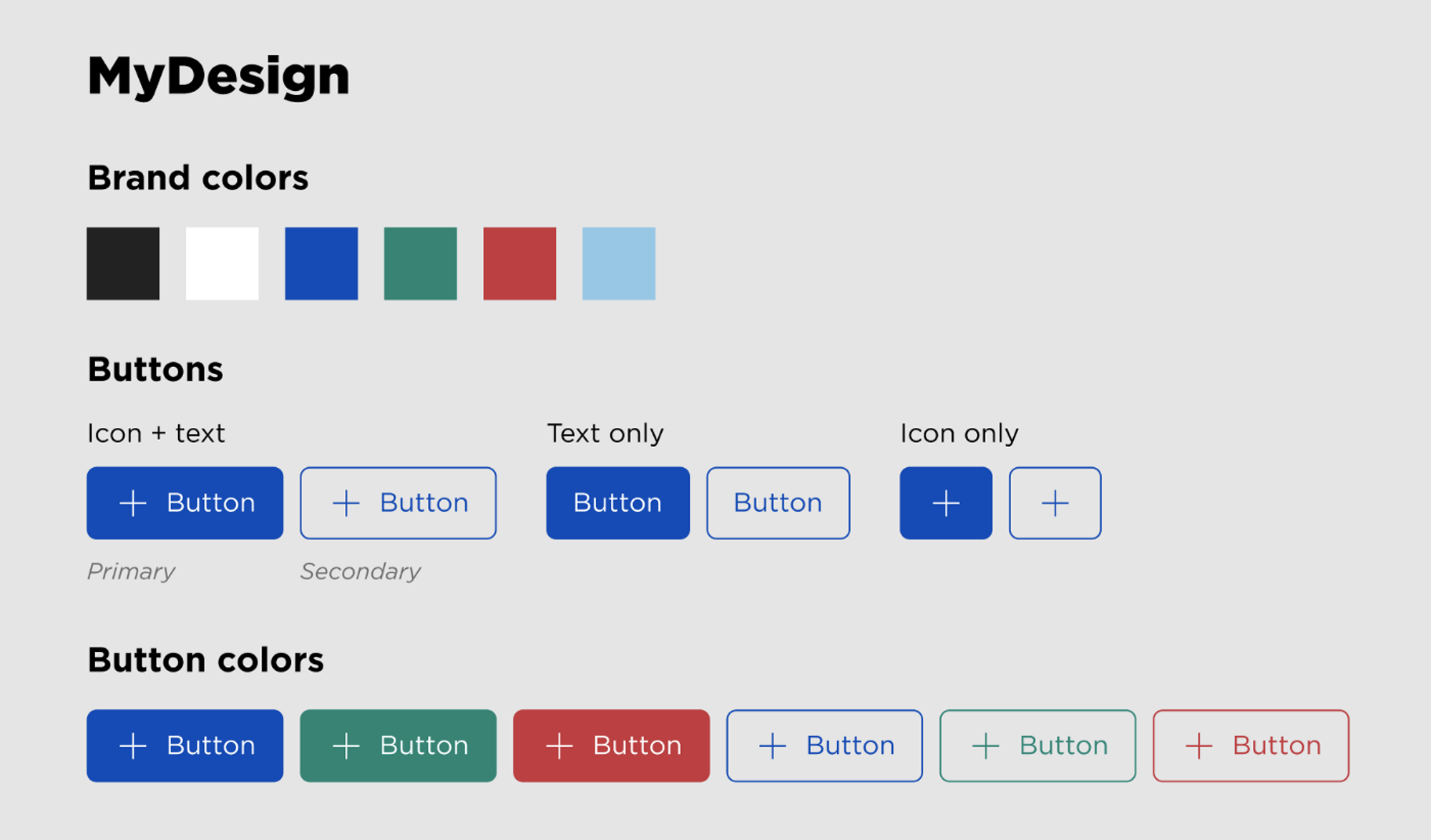Click the plus icon on the green outlined button

986,746
